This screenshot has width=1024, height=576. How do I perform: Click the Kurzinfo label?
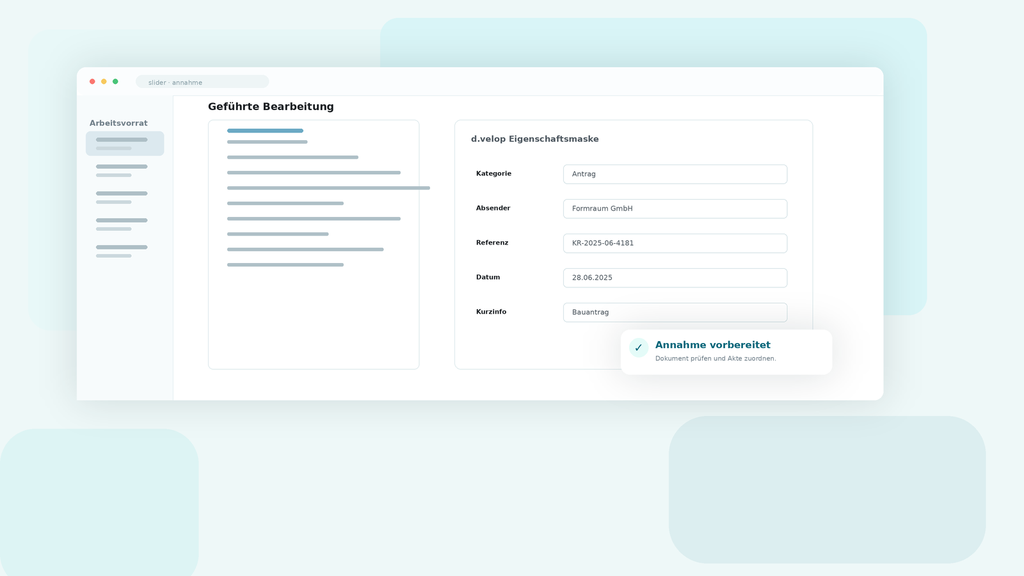[x=491, y=312]
